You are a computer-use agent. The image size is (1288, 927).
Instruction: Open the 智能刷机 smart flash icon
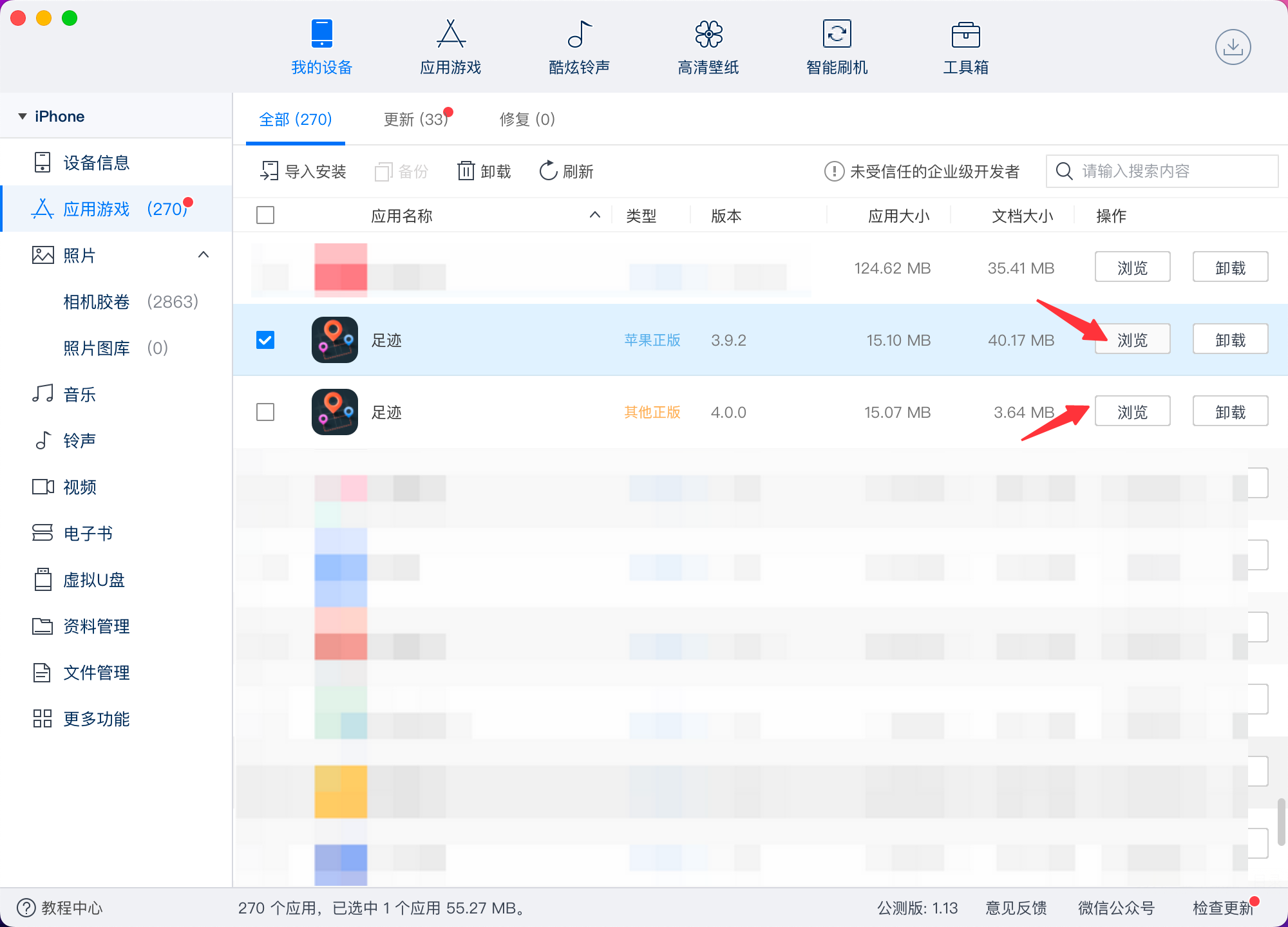[837, 34]
